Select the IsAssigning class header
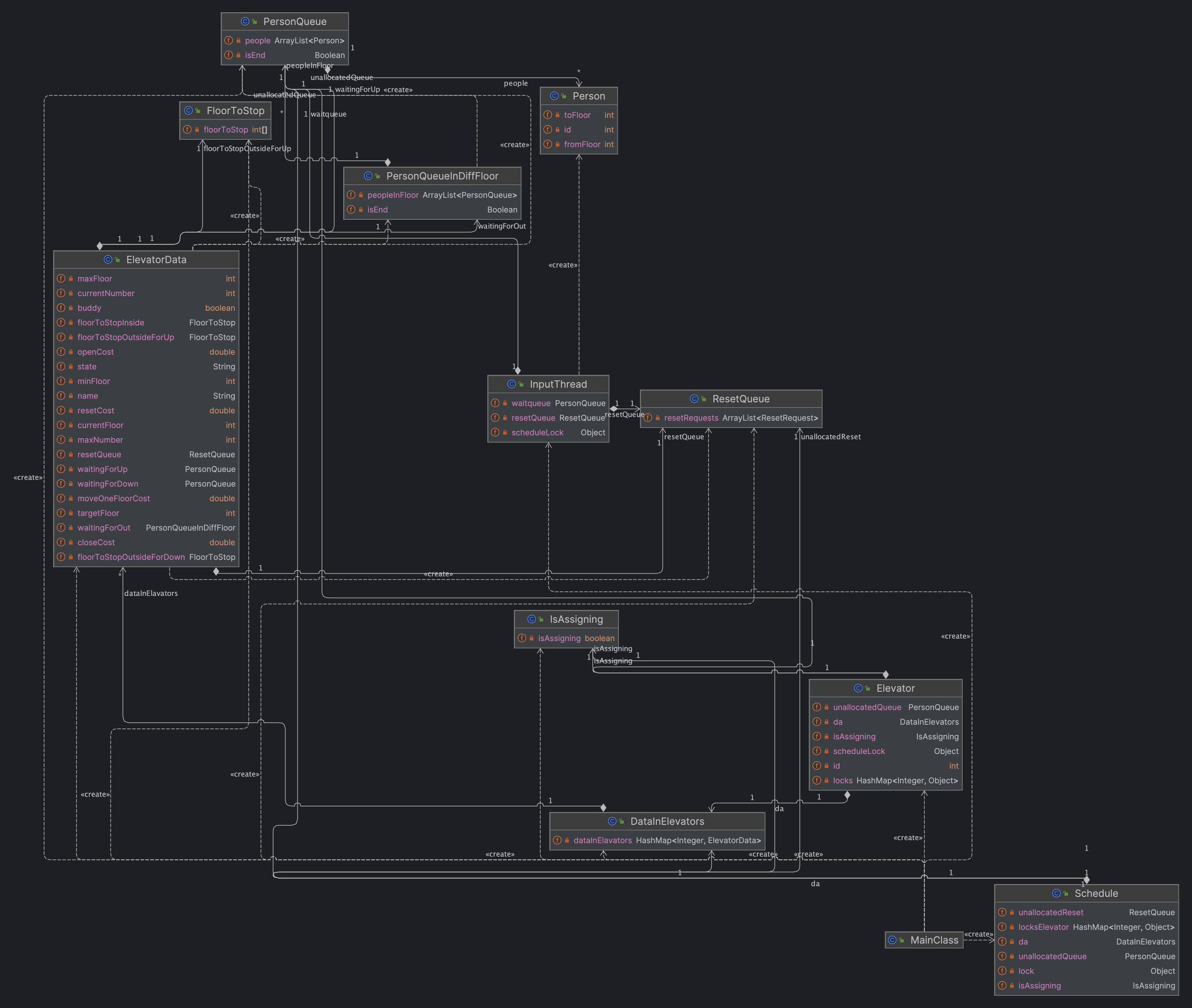The height and width of the screenshot is (1008, 1192). 566,619
